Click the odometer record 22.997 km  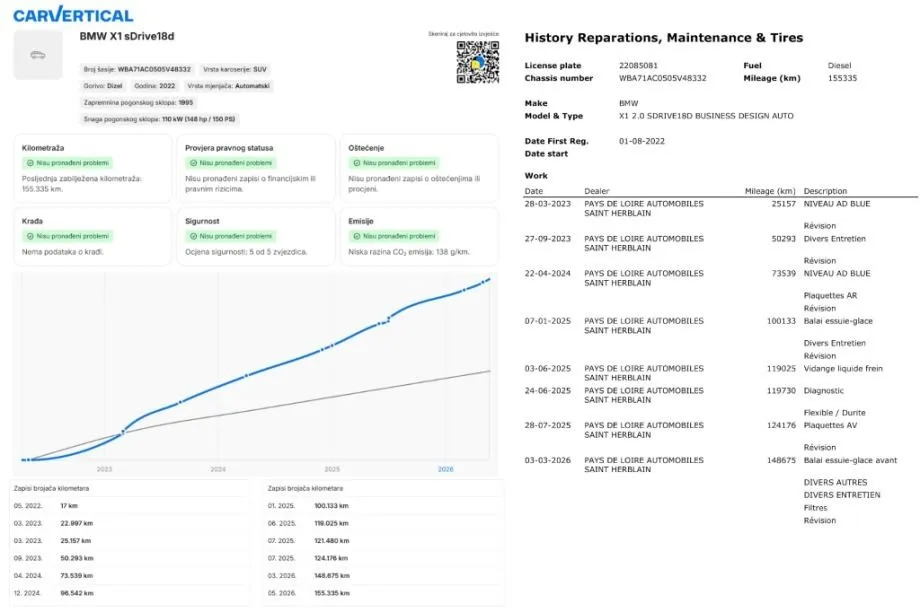(76, 523)
